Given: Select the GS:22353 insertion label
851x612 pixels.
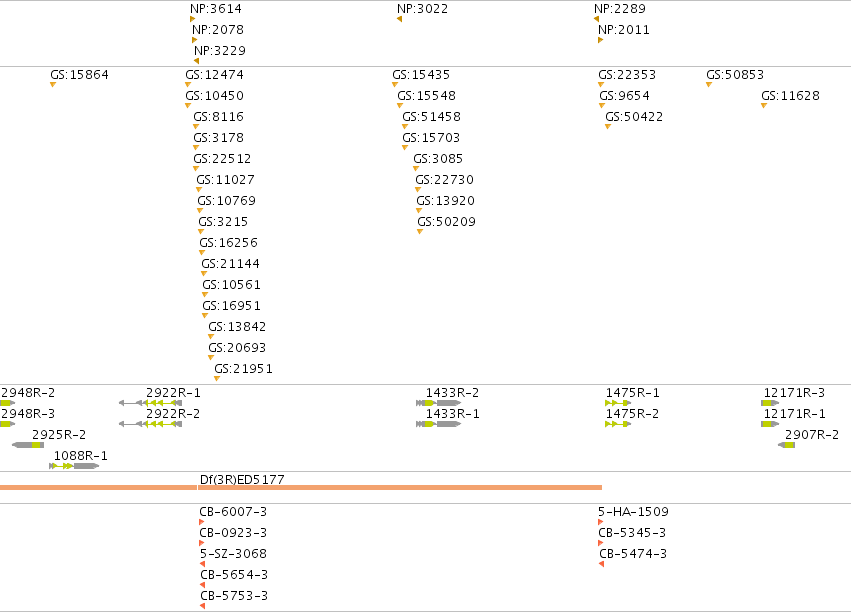Looking at the screenshot, I should pos(627,75).
